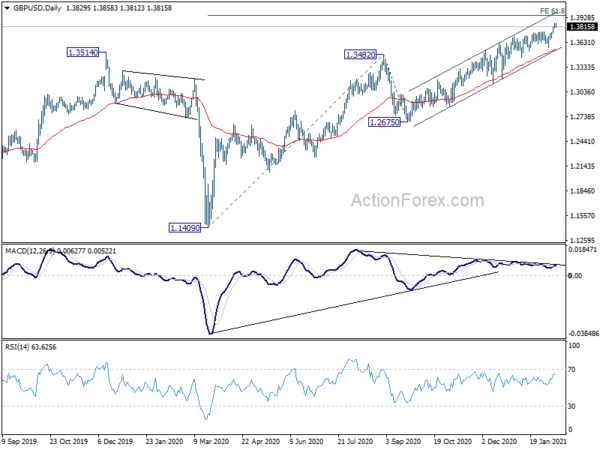Screen dimensions: 600x450
Task: Select the 1.14090 low price label
Action: [185, 228]
